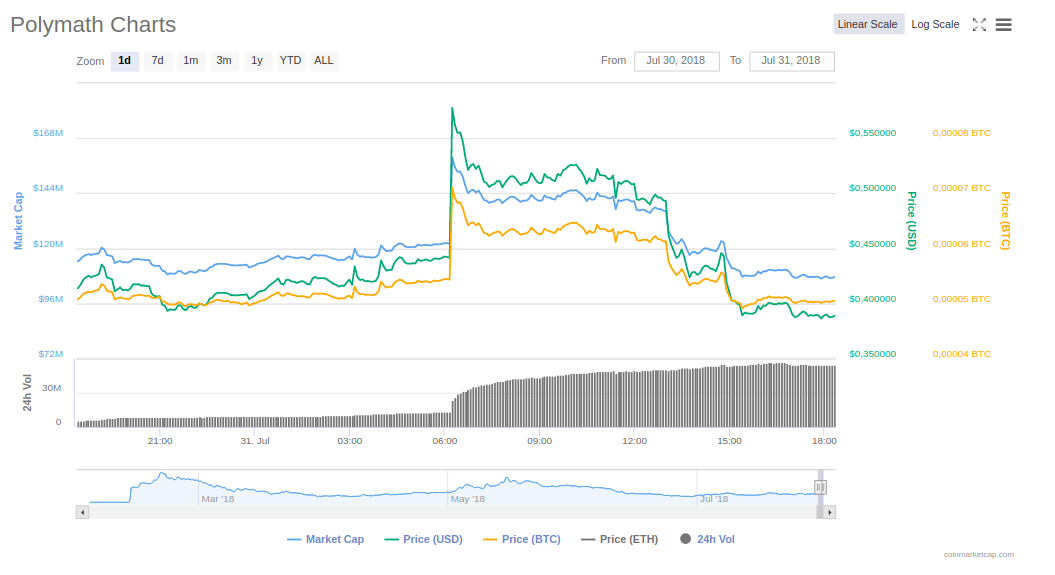Click the 06:00 time axis label
The height and width of the screenshot is (575, 1055).
[x=445, y=441]
